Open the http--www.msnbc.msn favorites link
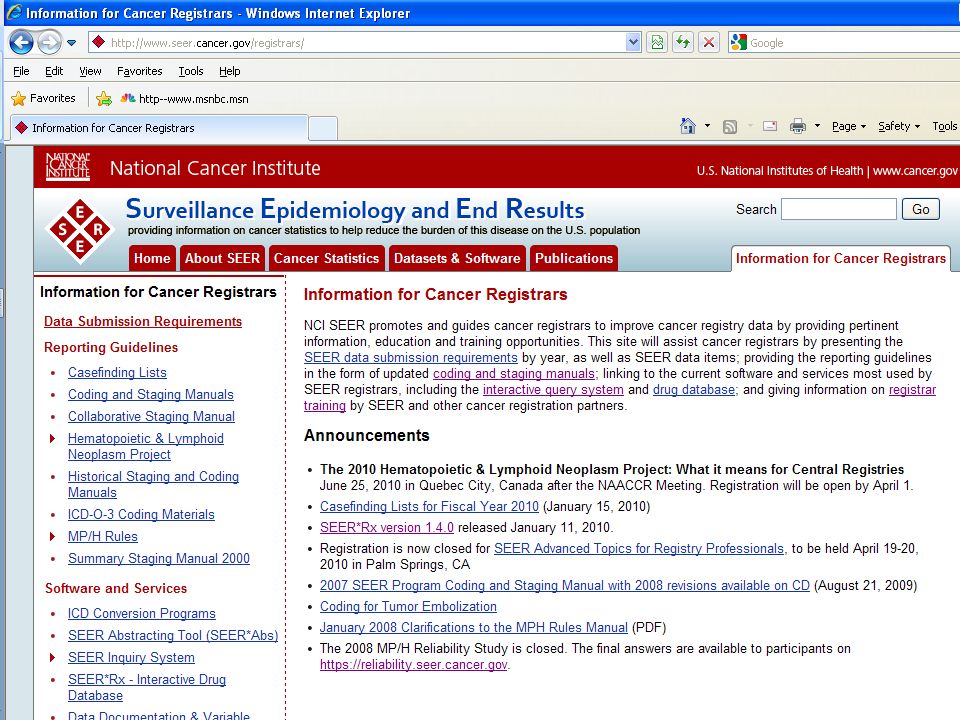Image resolution: width=960 pixels, height=720 pixels. click(x=184, y=99)
